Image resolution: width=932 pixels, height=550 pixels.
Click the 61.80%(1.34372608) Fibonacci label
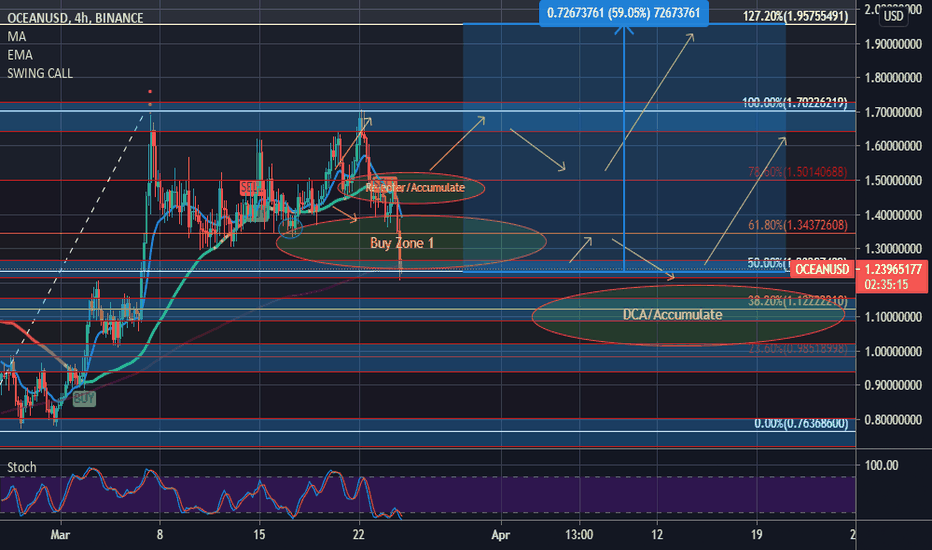click(798, 225)
